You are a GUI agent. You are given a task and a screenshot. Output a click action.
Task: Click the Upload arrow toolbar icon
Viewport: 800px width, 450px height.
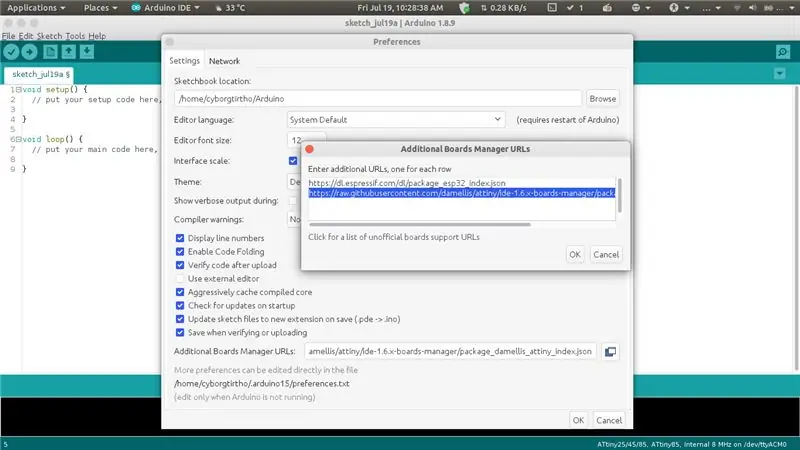[x=30, y=52]
